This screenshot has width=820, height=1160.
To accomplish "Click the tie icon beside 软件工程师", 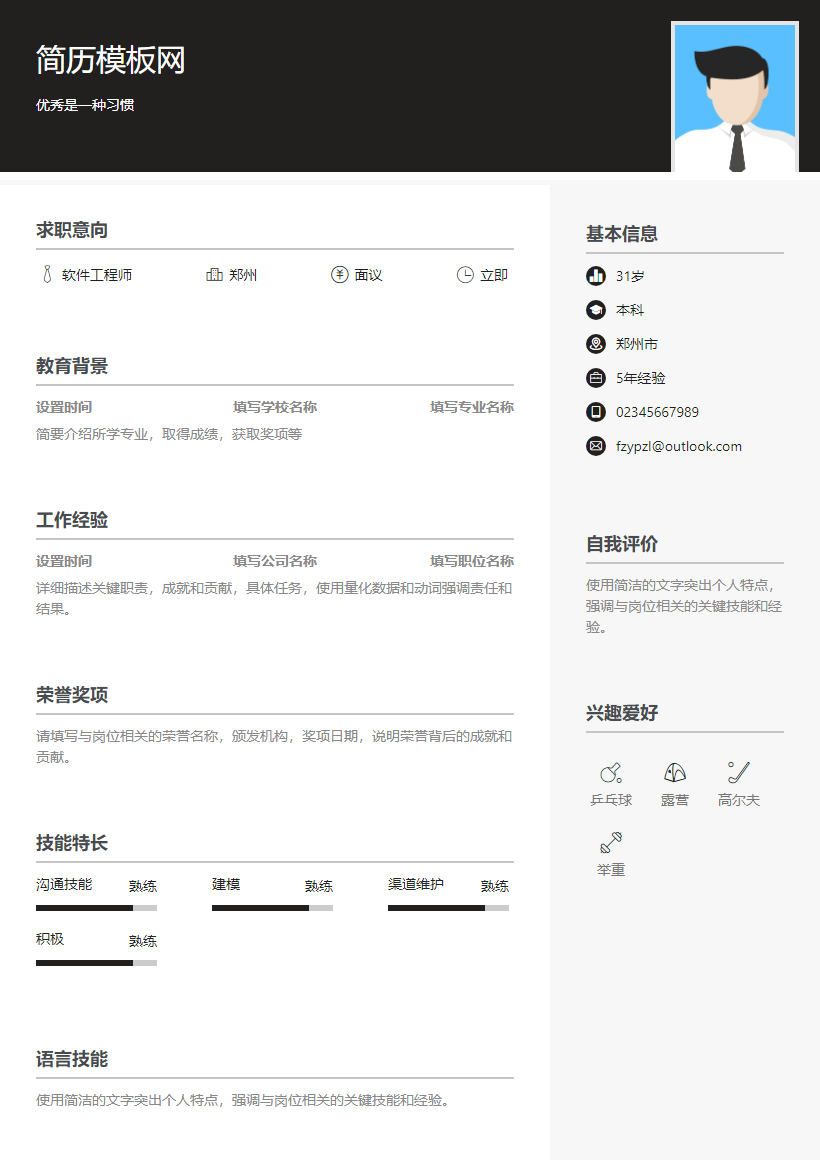I will 45,275.
